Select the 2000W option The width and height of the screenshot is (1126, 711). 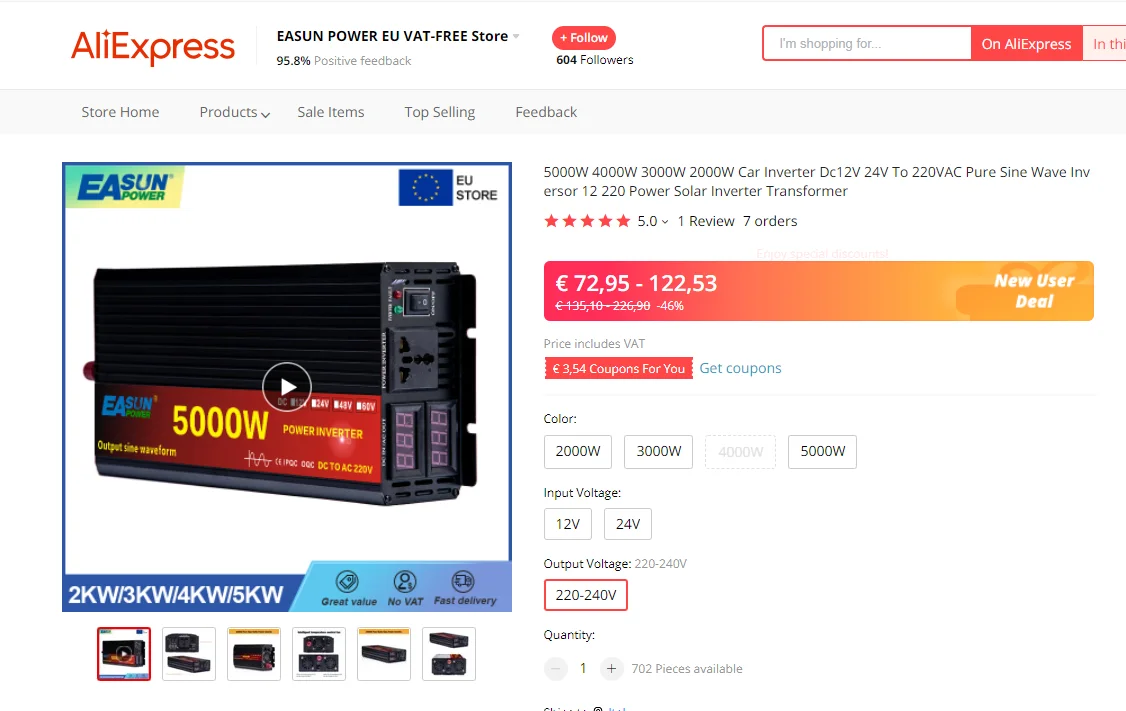click(x=577, y=452)
